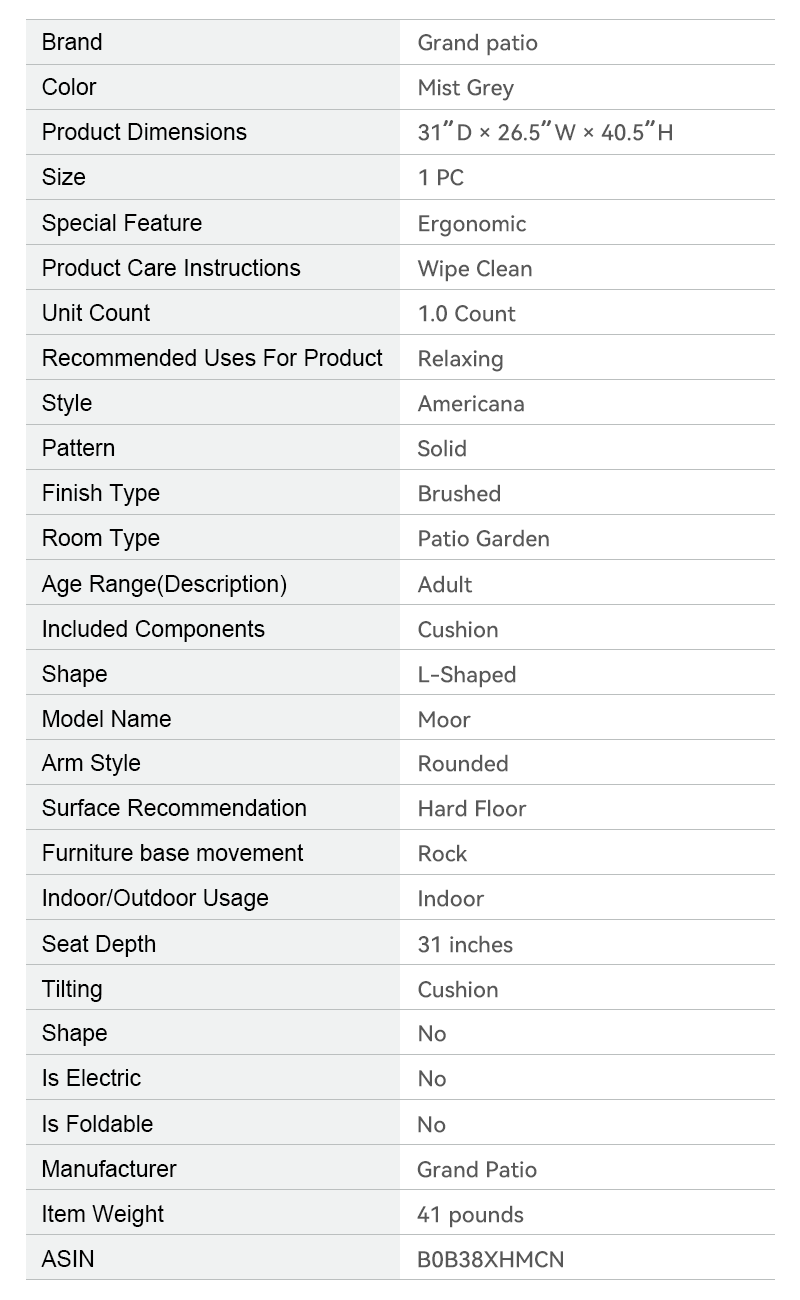Click the Finish Type "Brushed" value
This screenshot has height=1300, width=800.
coord(459,494)
